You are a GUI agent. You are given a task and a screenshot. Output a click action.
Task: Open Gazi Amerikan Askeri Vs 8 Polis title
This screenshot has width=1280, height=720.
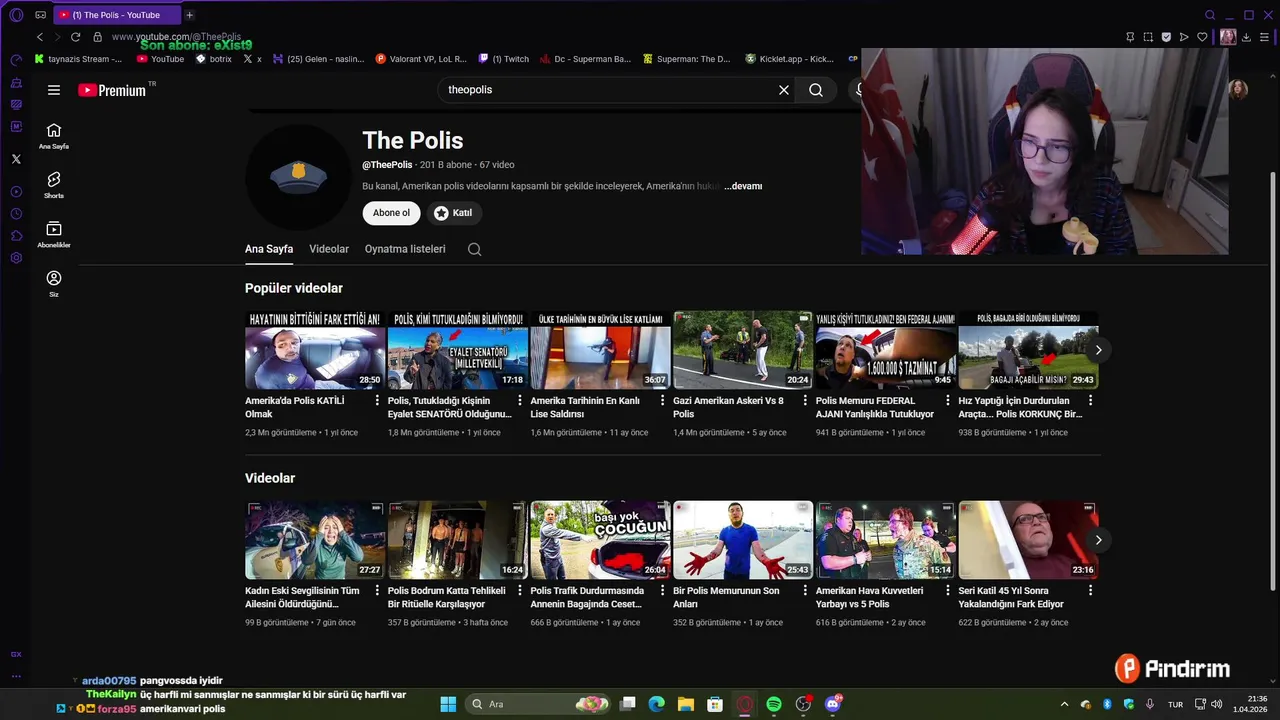[x=728, y=407]
